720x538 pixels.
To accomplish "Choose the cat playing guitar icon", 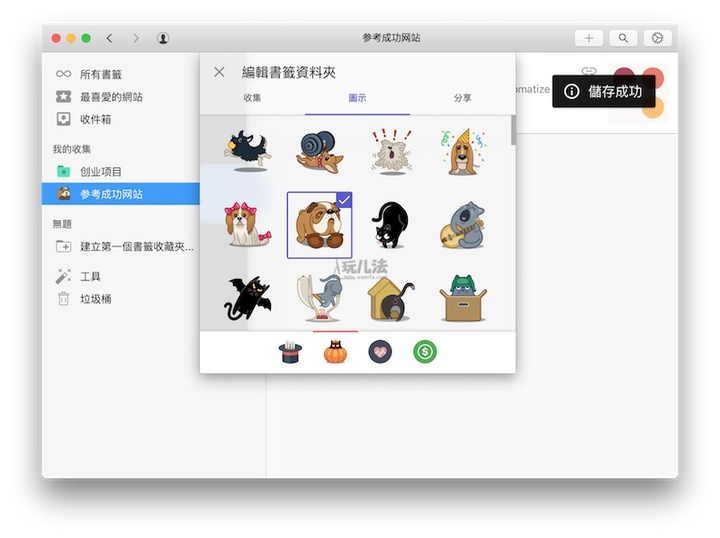I will coord(461,225).
